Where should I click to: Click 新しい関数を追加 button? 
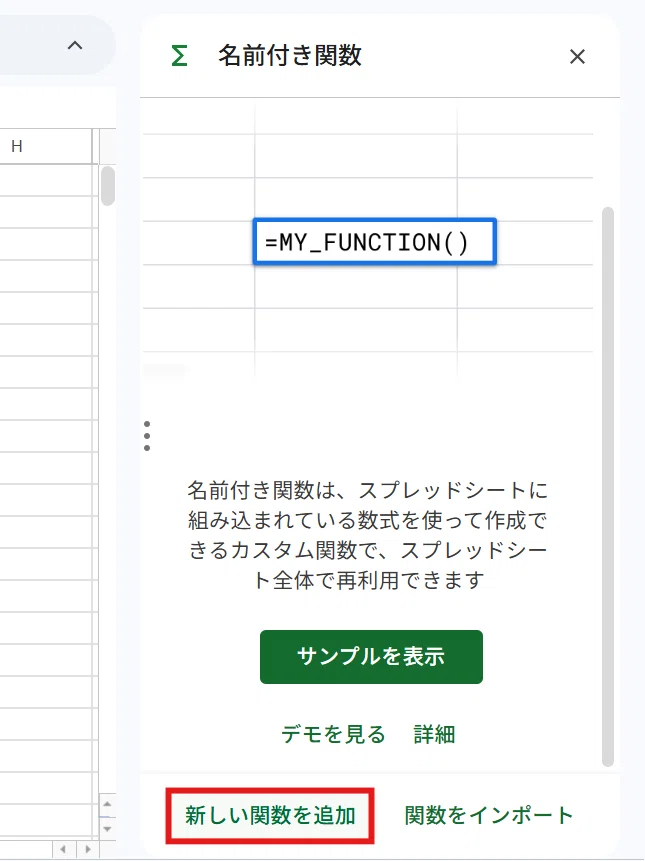[x=270, y=816]
